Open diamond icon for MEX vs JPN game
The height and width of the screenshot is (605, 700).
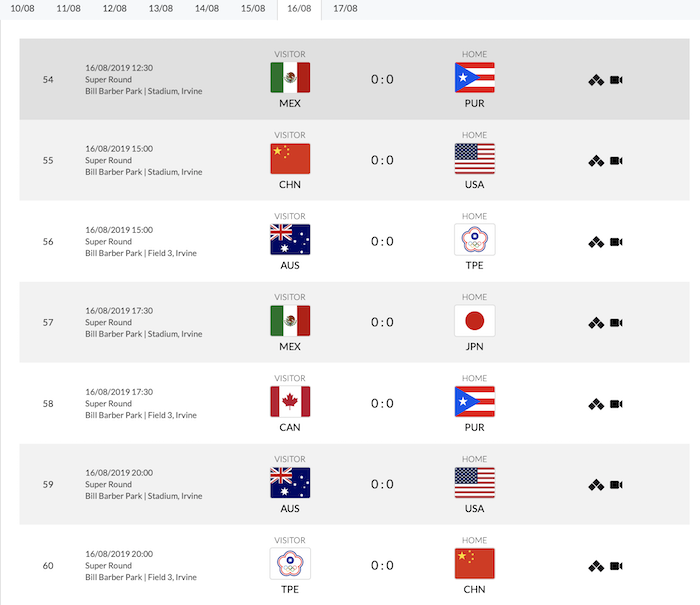pos(596,323)
